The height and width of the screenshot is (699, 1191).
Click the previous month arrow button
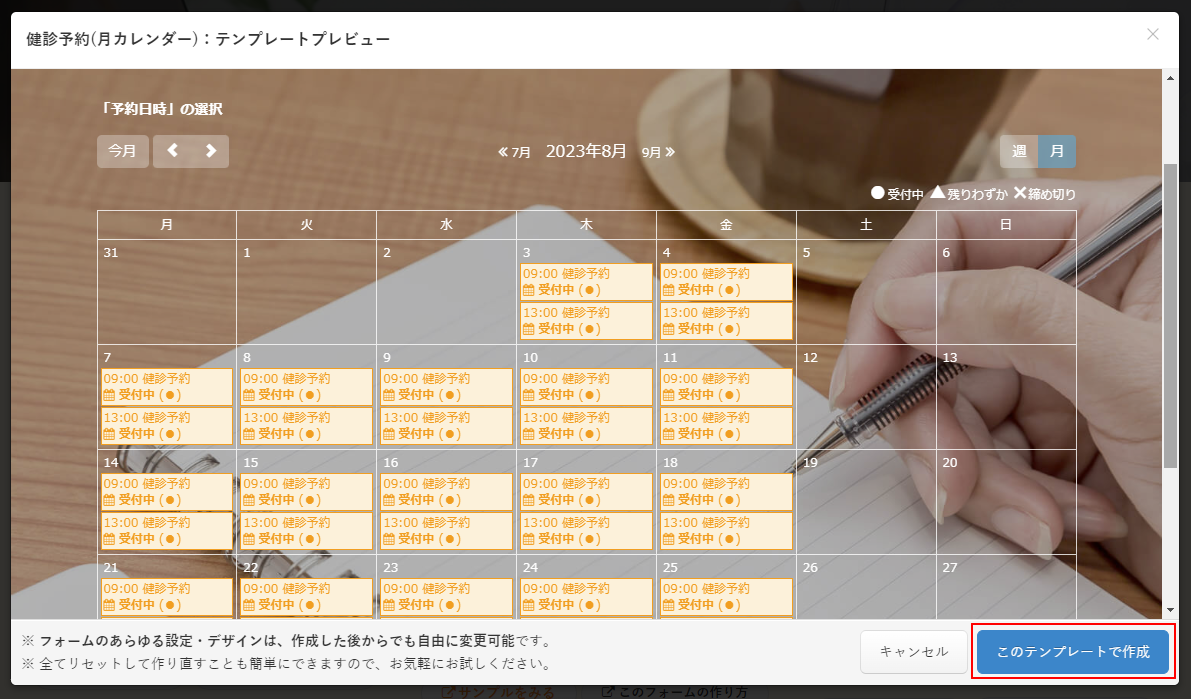click(x=172, y=151)
